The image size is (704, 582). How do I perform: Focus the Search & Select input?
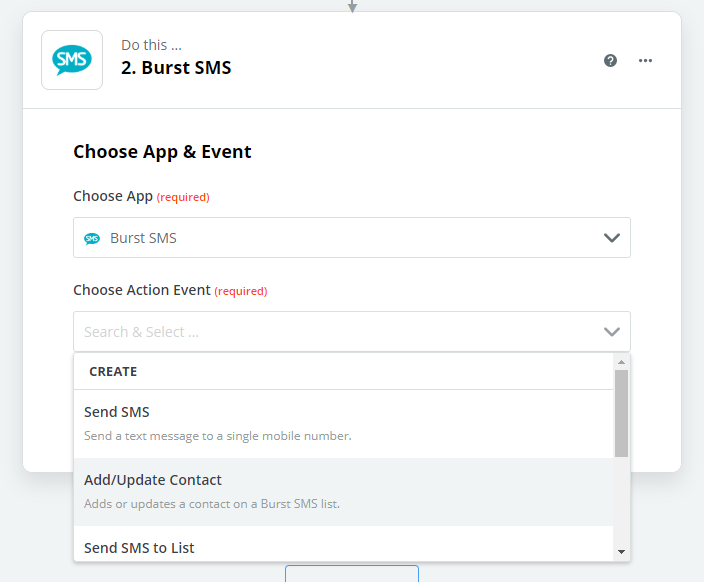click(x=330, y=332)
